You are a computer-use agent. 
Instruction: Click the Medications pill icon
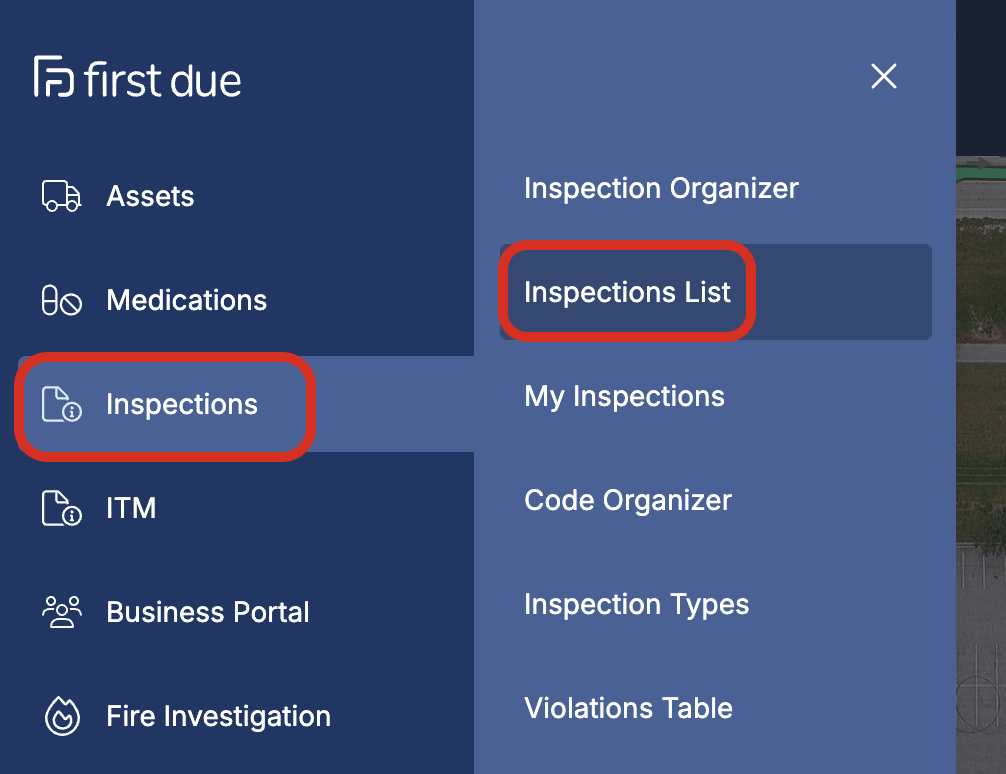(x=62, y=300)
